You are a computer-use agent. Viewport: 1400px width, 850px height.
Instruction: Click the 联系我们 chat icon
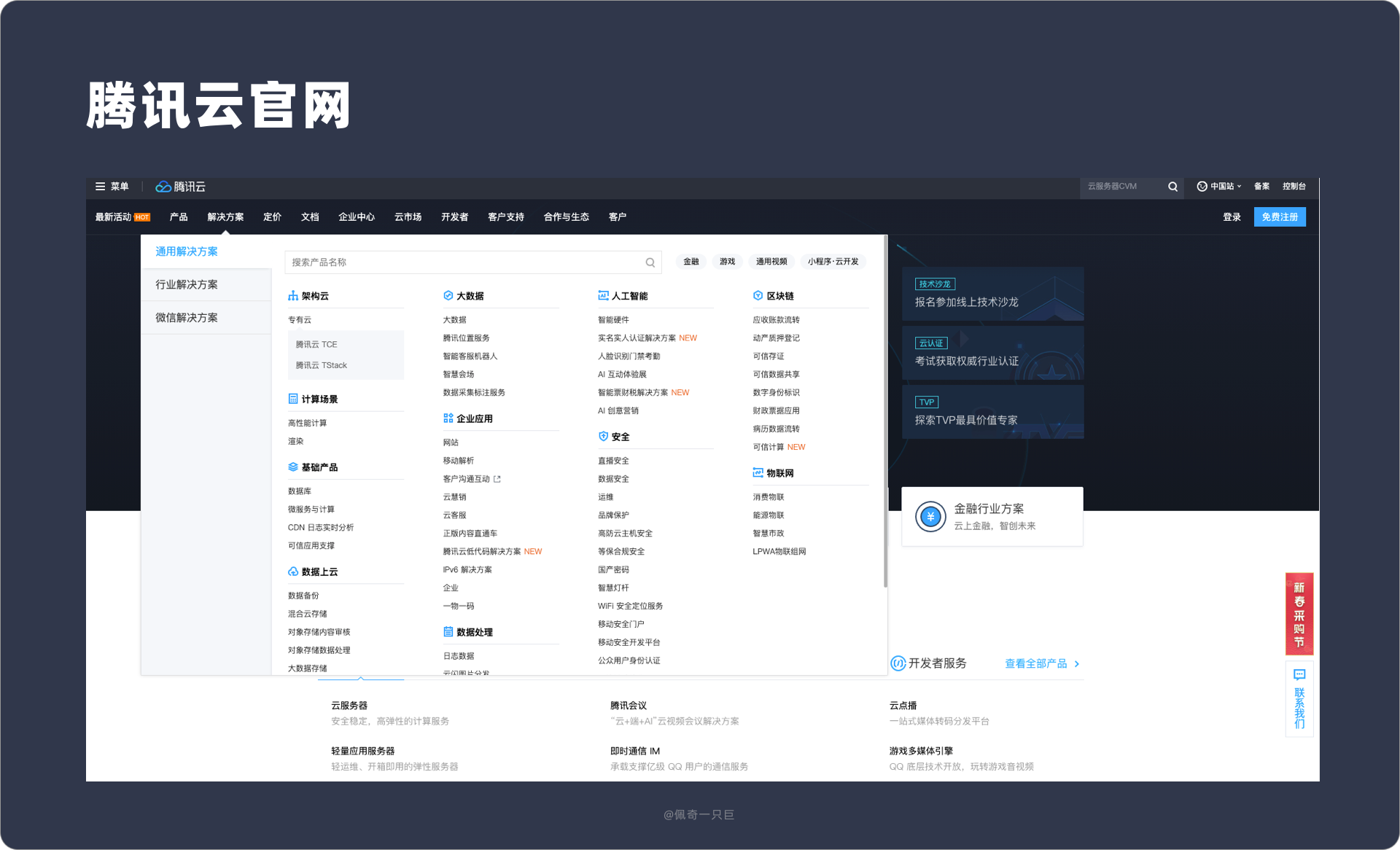coord(1299,675)
